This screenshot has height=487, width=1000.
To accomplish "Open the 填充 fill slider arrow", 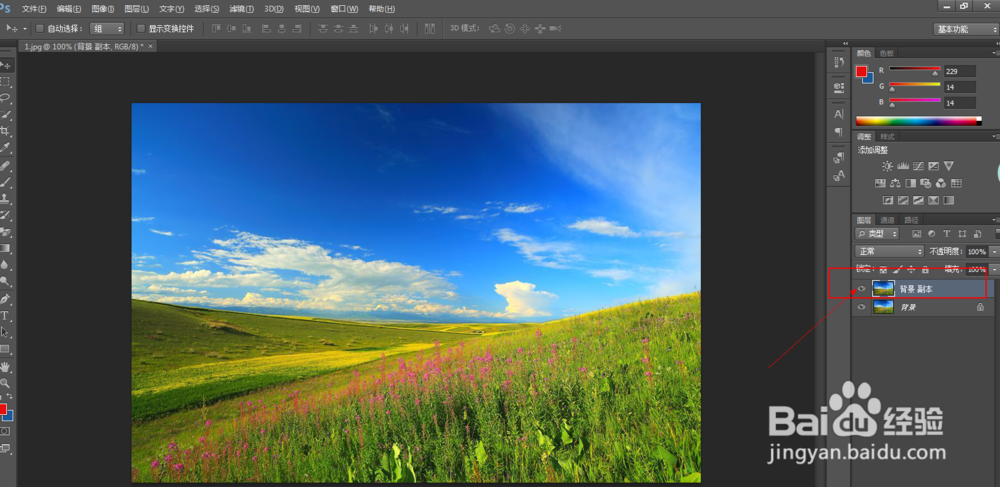I will pyautogui.click(x=994, y=270).
